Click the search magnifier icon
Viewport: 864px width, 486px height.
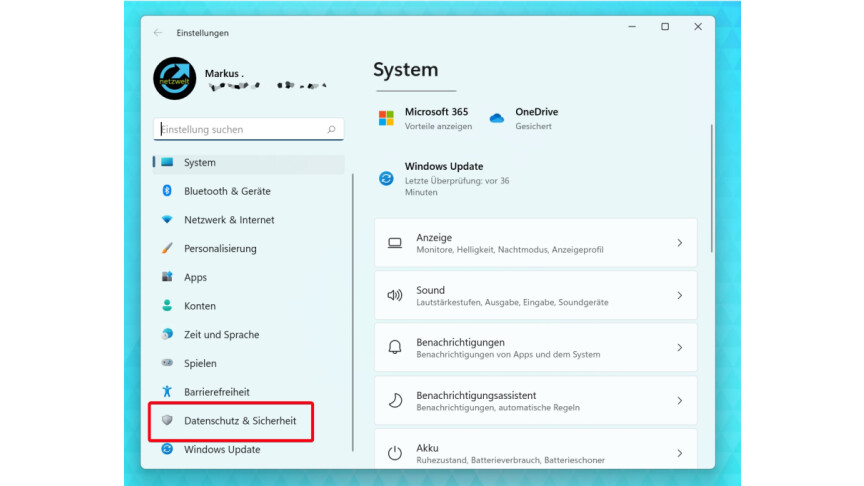click(331, 129)
